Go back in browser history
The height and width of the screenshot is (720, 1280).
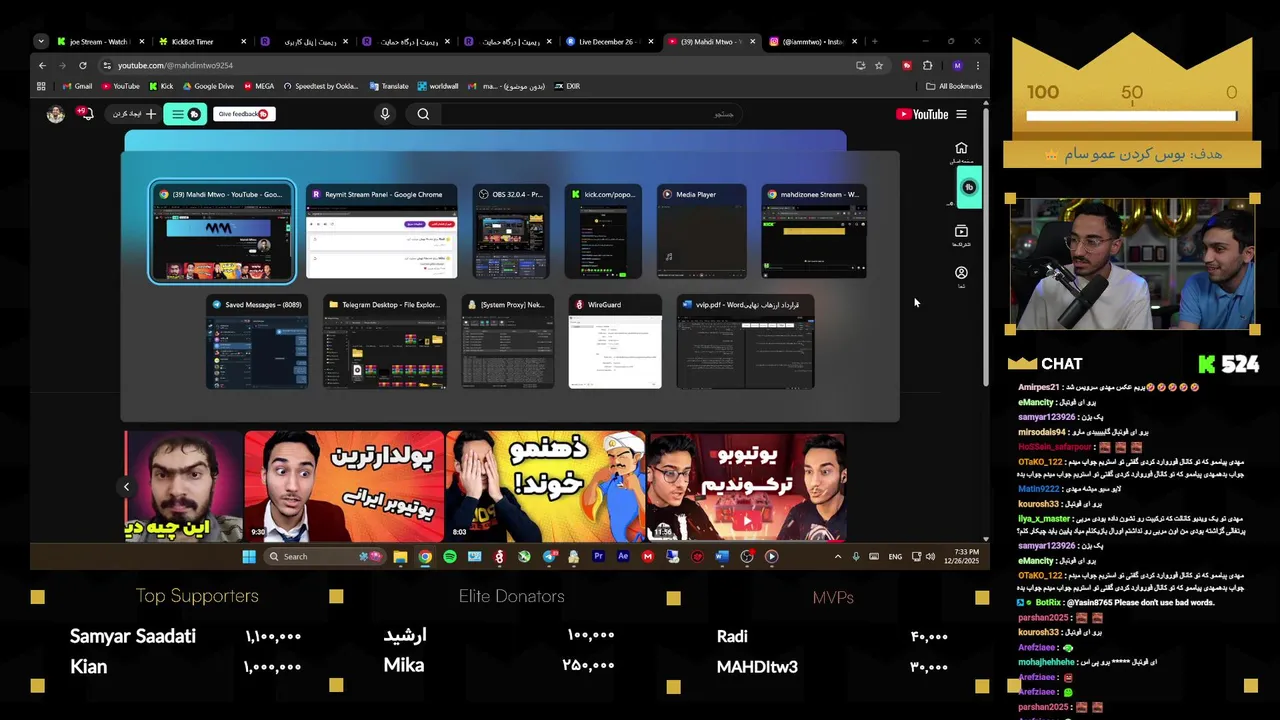(42, 65)
